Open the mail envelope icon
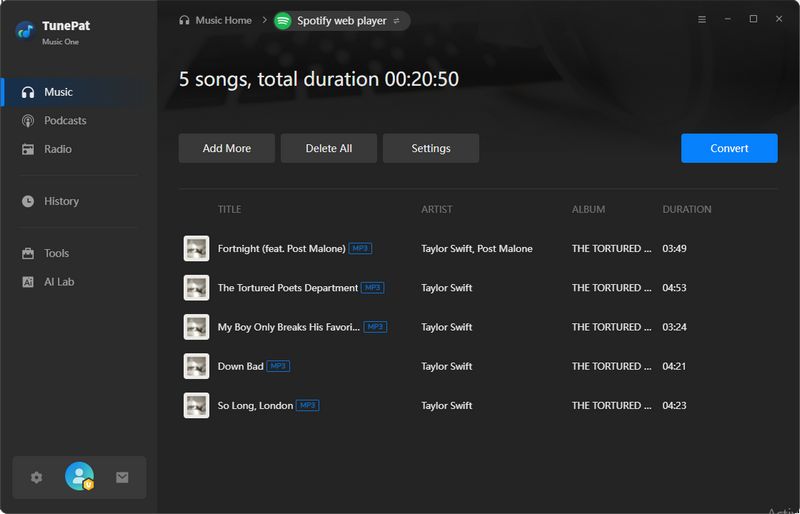This screenshot has height=514, width=800. 122,477
